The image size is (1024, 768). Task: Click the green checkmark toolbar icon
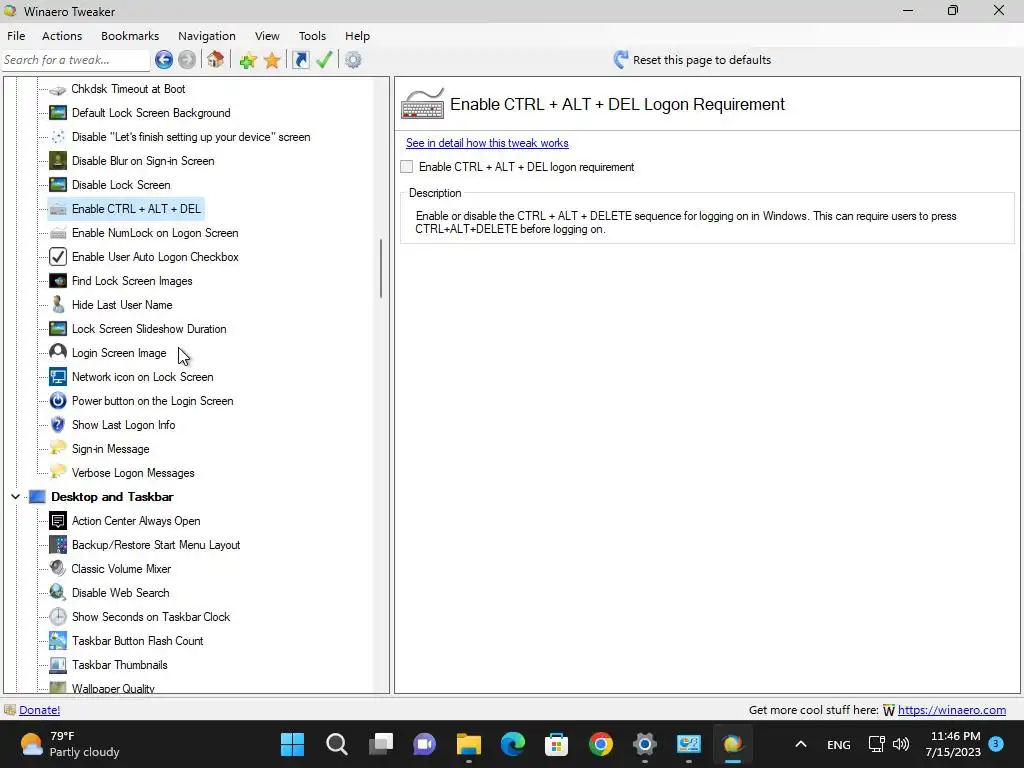pos(324,60)
